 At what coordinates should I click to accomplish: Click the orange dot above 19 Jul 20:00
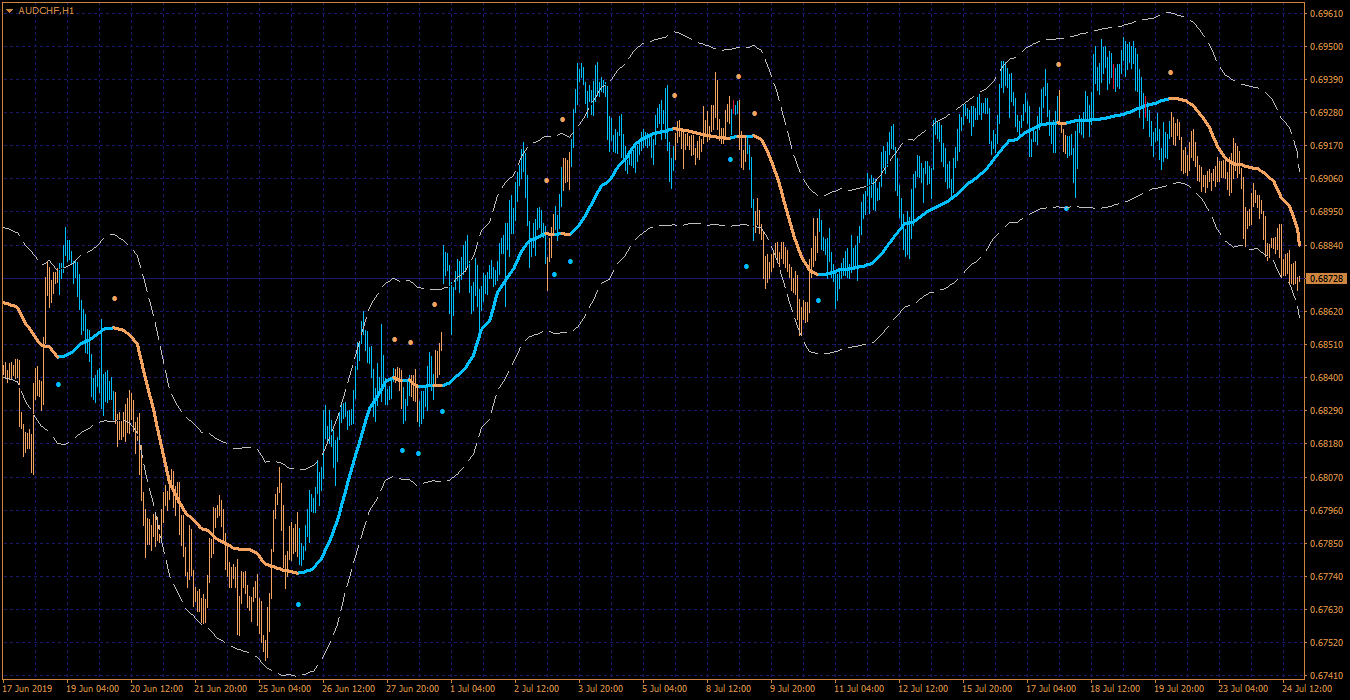click(1170, 72)
